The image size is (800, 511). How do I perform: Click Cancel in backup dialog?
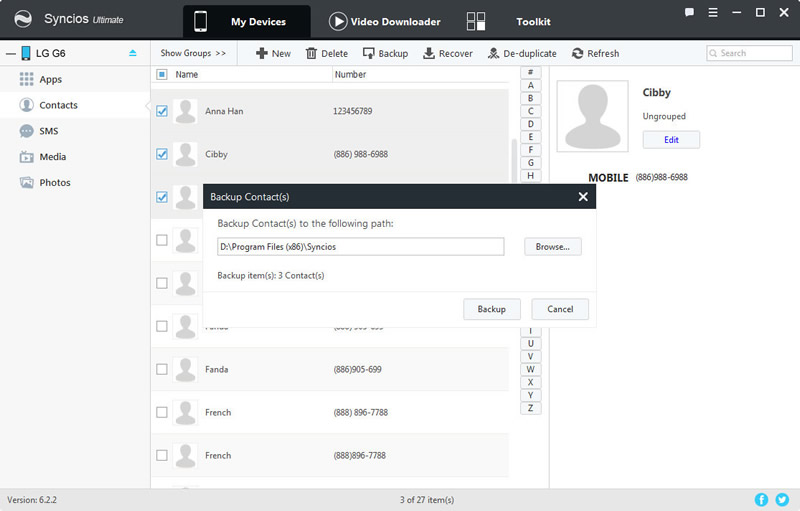pyautogui.click(x=560, y=309)
